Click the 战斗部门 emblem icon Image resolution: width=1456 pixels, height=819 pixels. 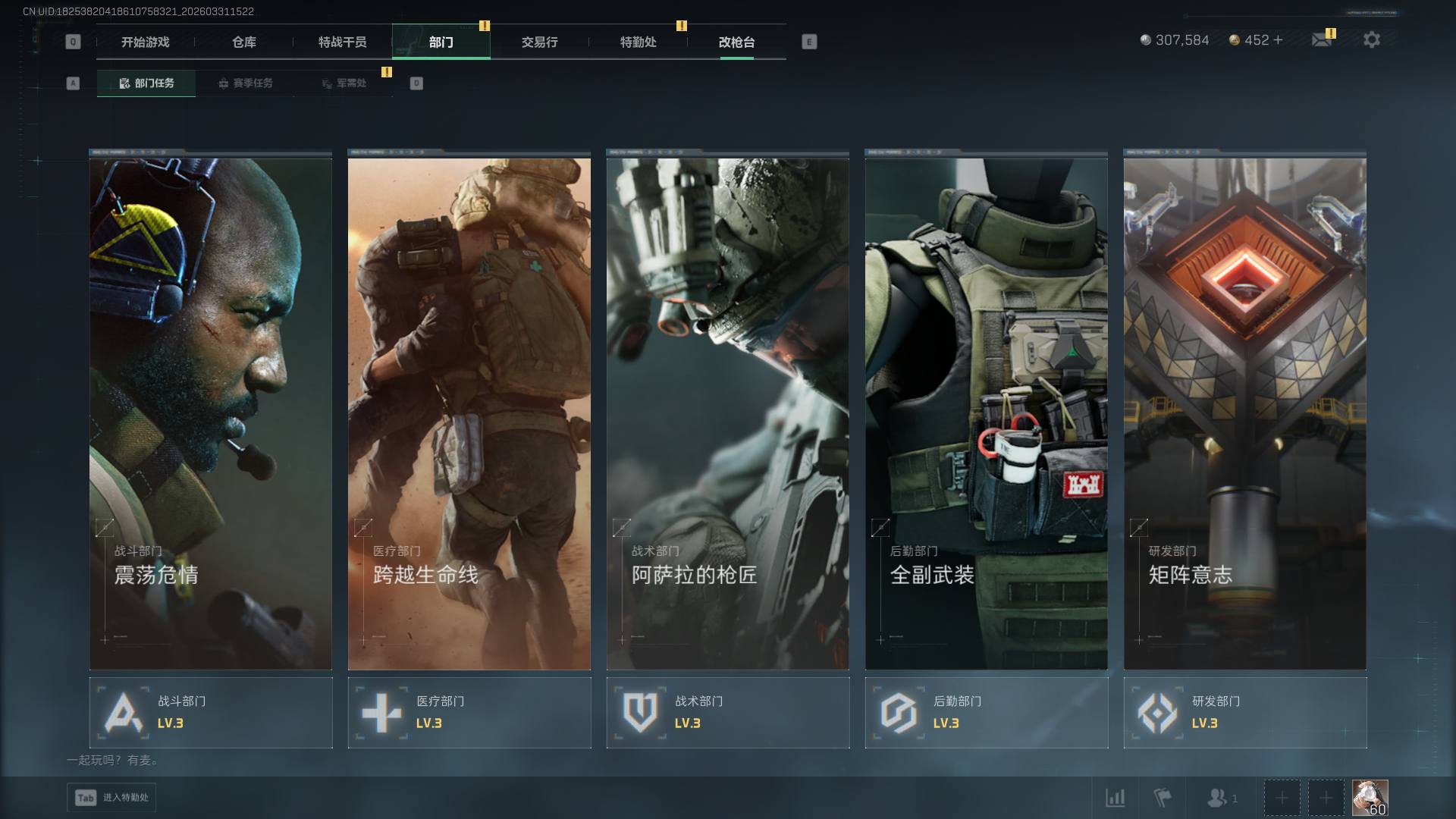124,713
